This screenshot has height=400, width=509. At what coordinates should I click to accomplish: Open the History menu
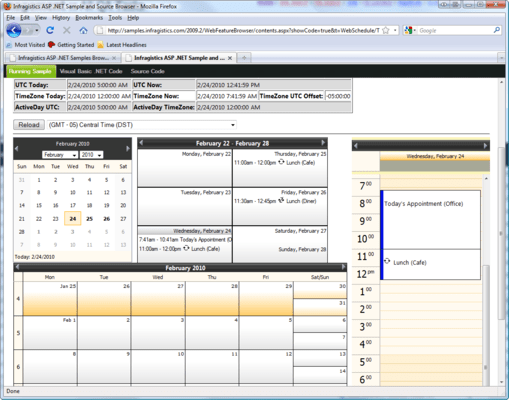click(x=61, y=18)
